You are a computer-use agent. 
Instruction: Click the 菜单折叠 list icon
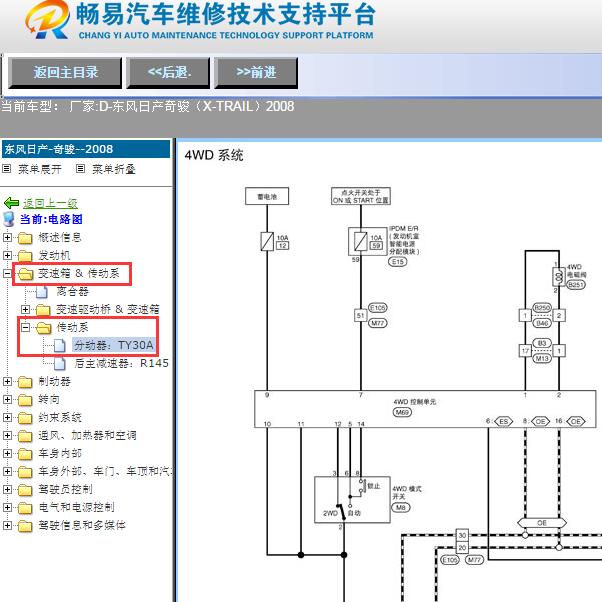pos(80,169)
